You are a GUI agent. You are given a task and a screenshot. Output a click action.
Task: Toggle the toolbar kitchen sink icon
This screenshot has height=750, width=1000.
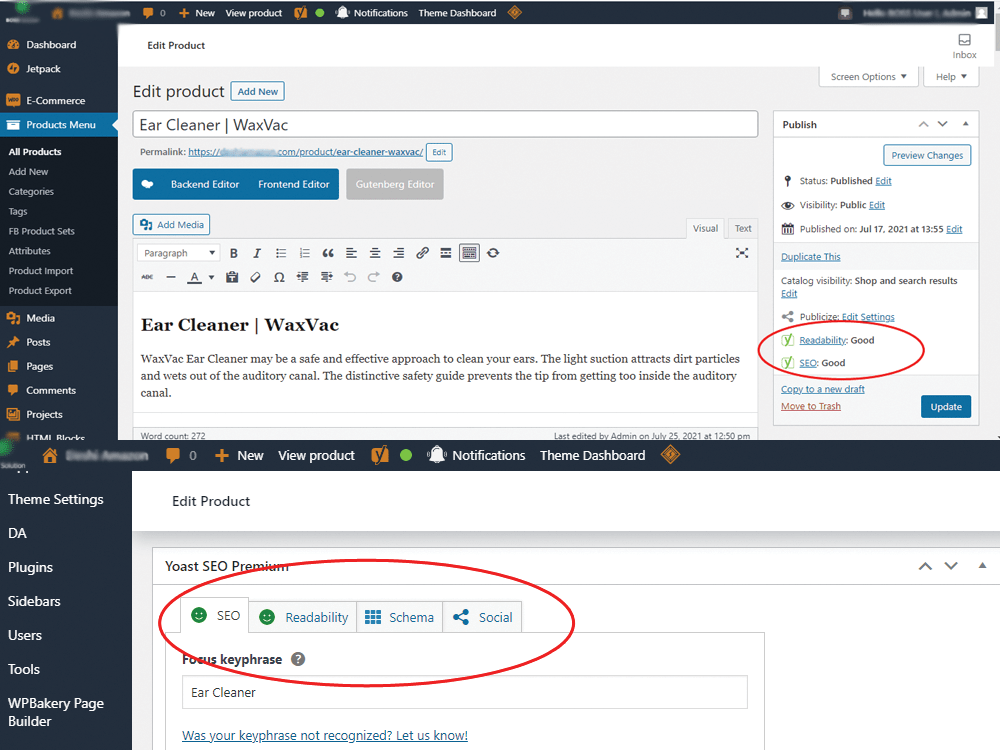(469, 253)
